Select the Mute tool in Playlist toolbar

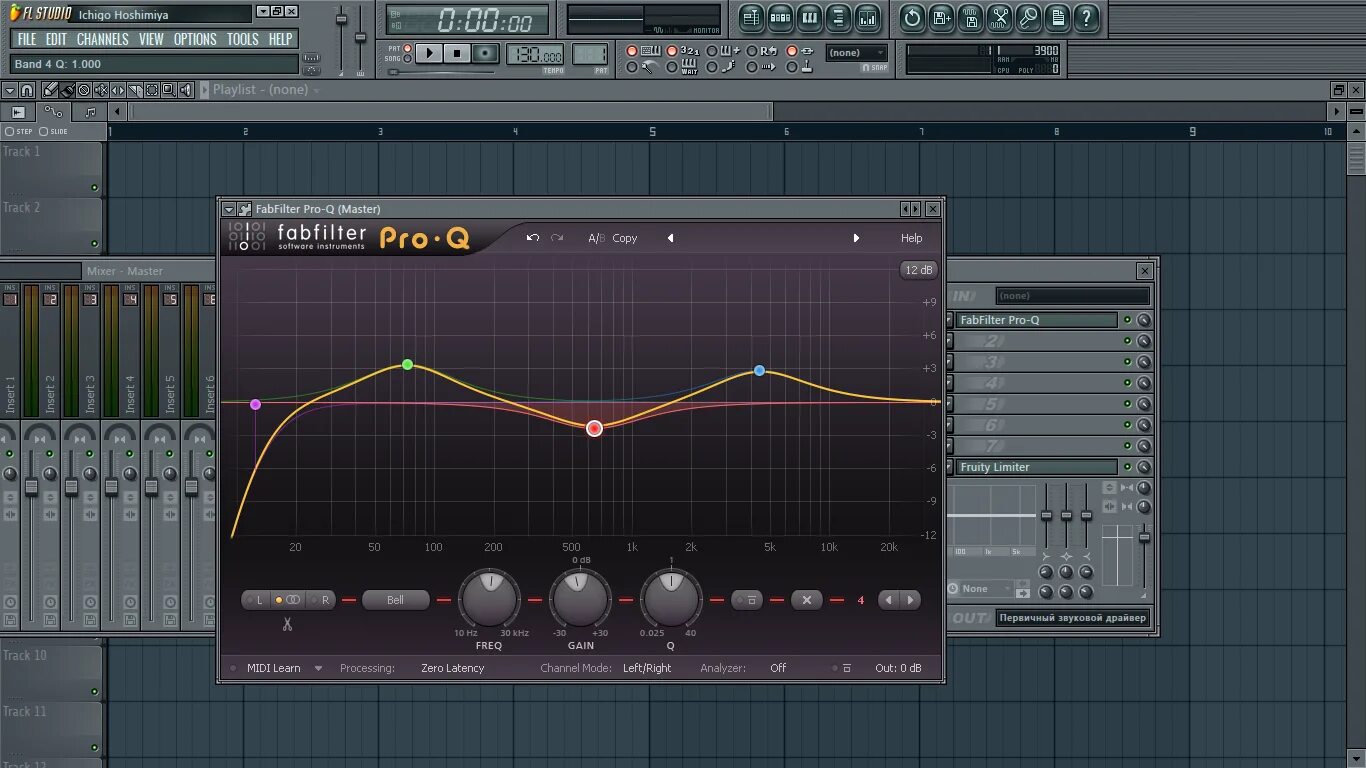(101, 90)
